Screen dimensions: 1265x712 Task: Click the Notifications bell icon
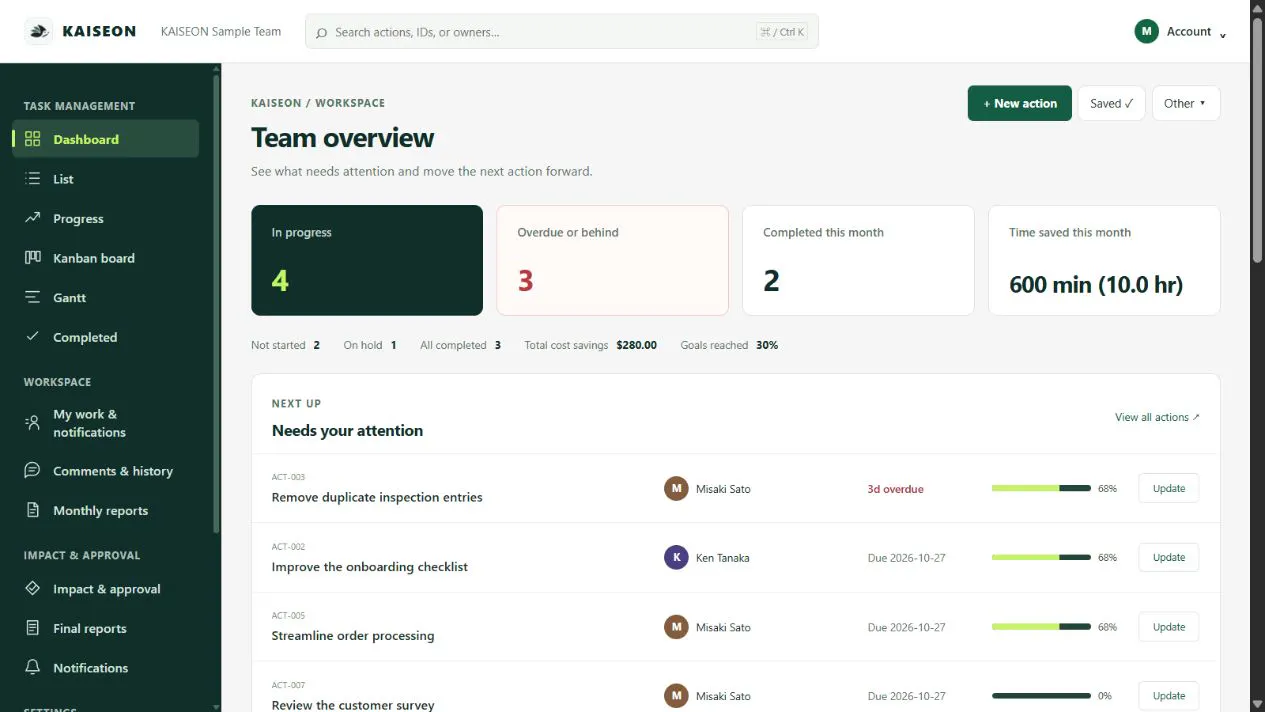click(x=33, y=667)
